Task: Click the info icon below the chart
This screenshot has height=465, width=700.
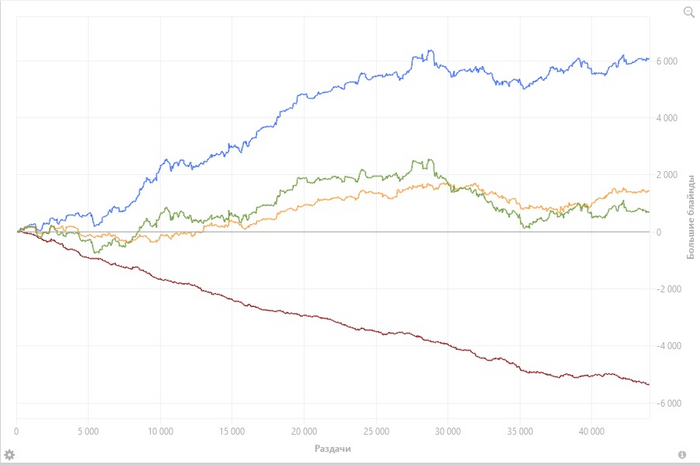Action: click(682, 455)
